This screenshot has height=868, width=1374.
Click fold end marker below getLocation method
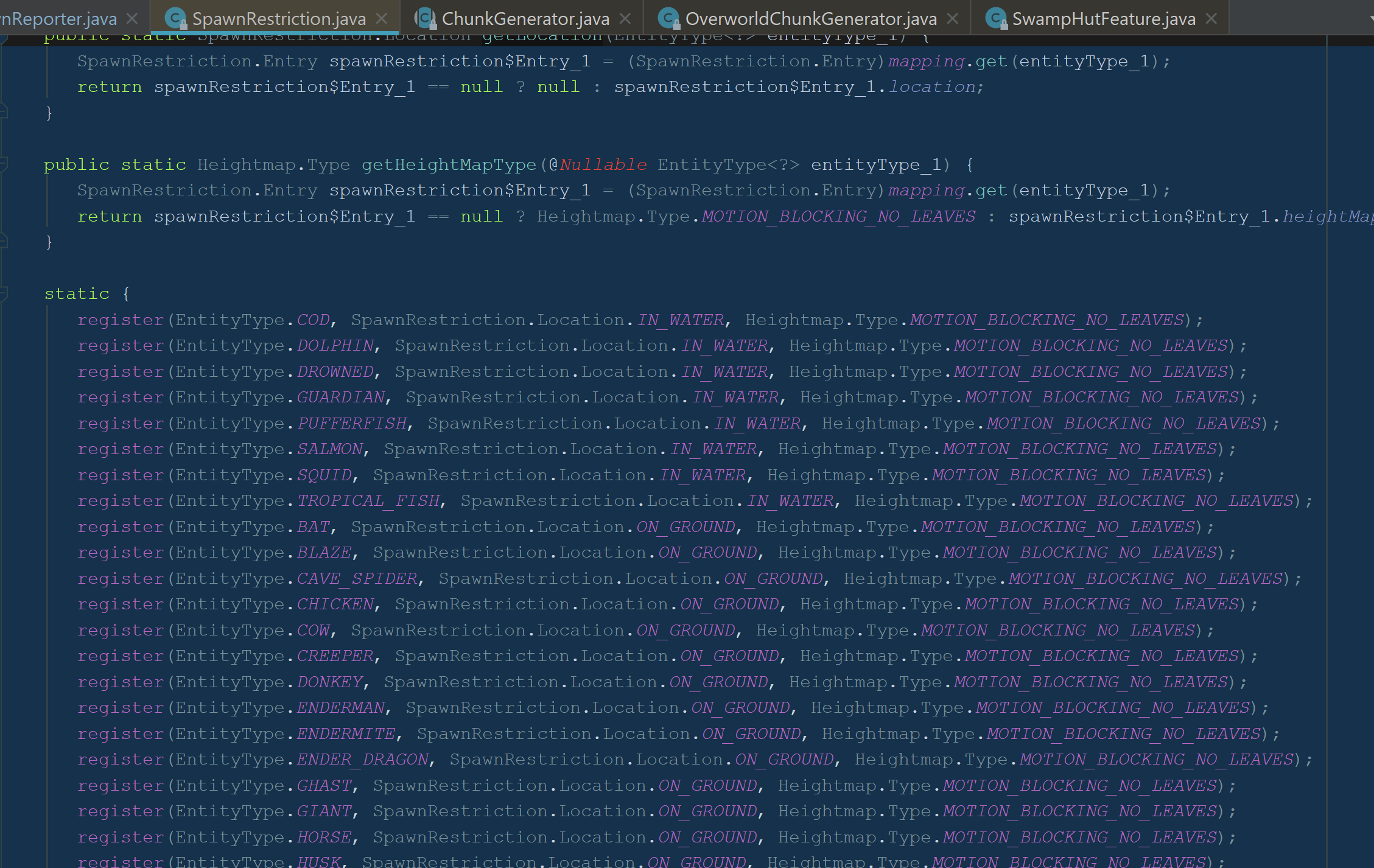[4, 113]
